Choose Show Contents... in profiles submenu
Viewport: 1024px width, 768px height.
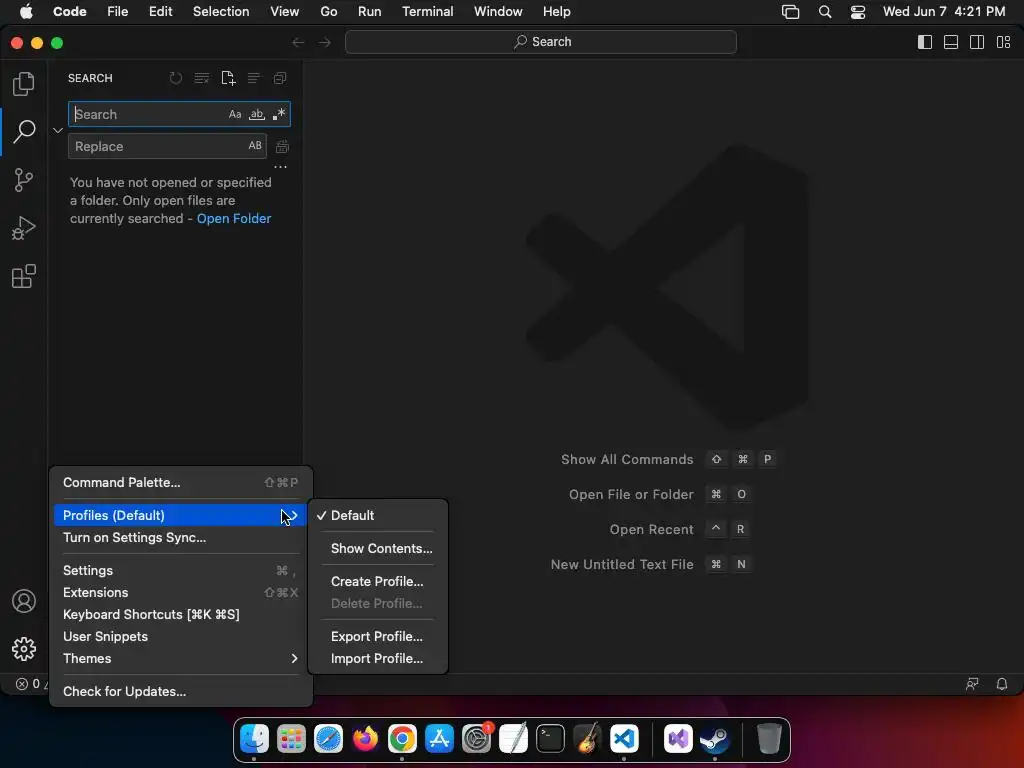[x=377, y=549]
